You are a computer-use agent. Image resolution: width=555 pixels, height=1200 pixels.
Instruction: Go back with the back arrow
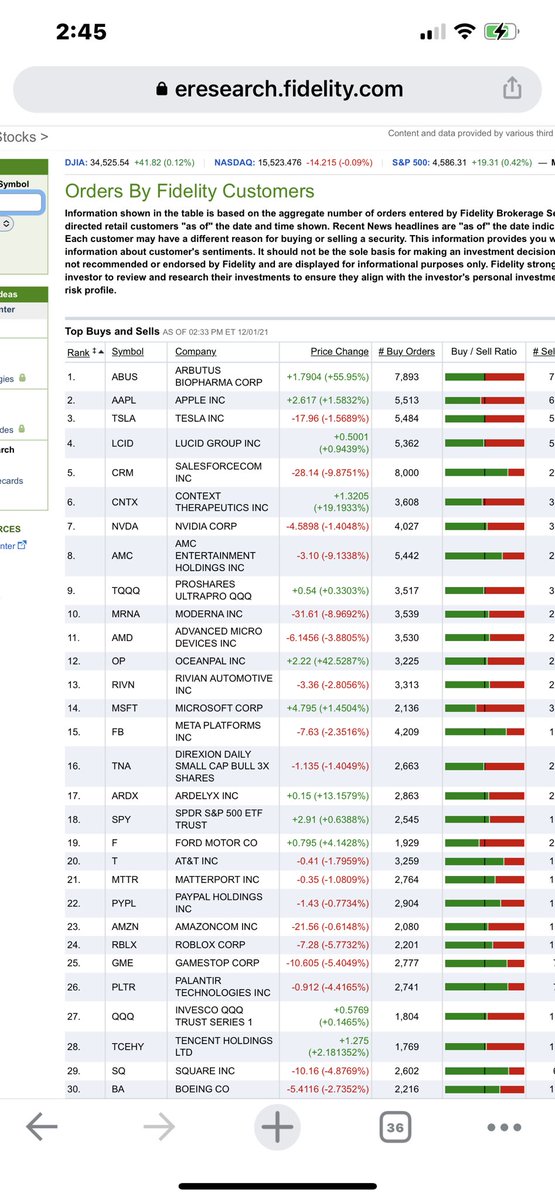(x=41, y=1127)
